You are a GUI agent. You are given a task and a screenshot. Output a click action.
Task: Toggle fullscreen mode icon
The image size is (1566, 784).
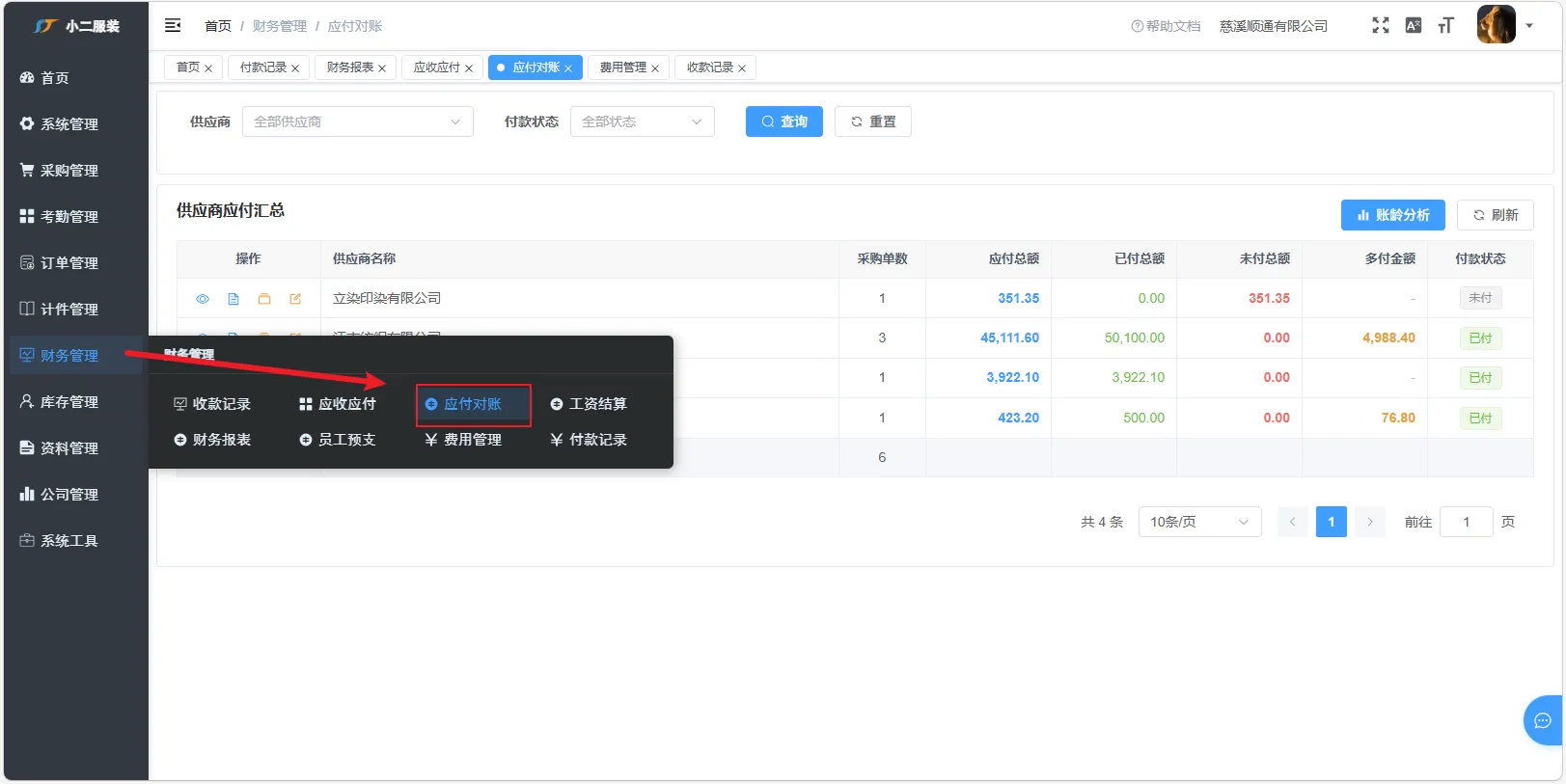[1381, 26]
